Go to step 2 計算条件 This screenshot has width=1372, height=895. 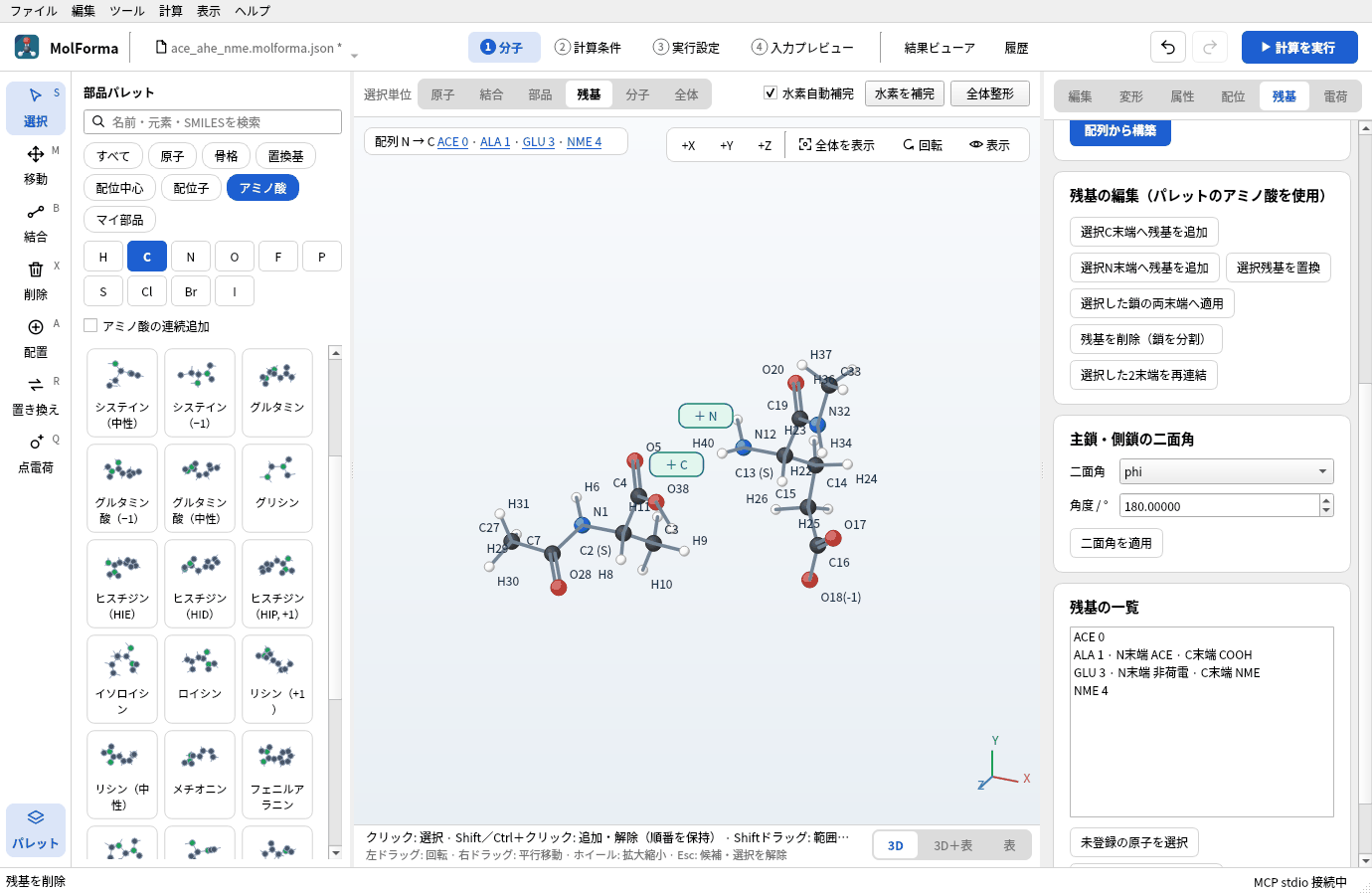pyautogui.click(x=588, y=47)
